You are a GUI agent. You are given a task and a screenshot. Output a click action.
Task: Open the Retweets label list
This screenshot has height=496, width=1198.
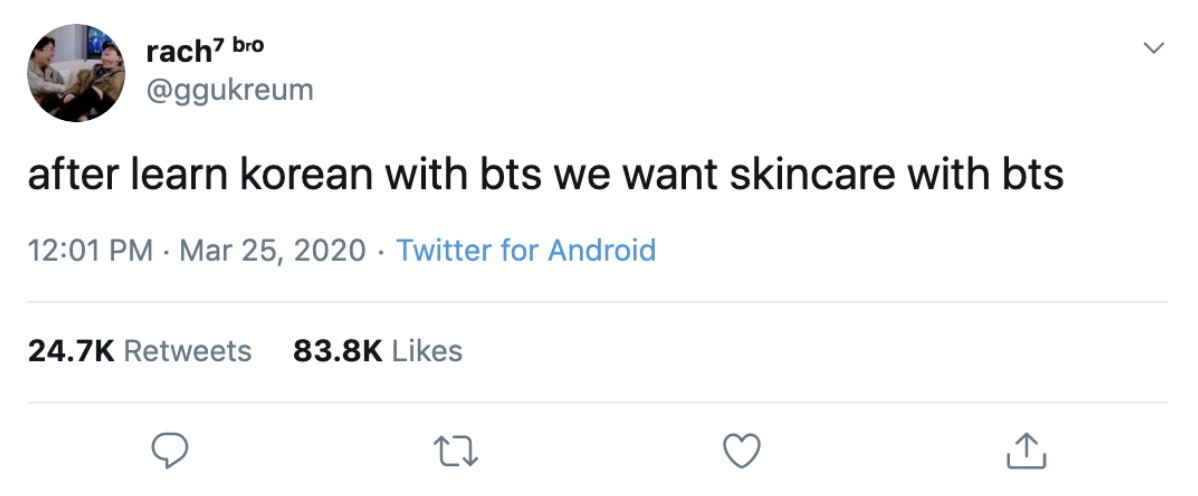[188, 351]
